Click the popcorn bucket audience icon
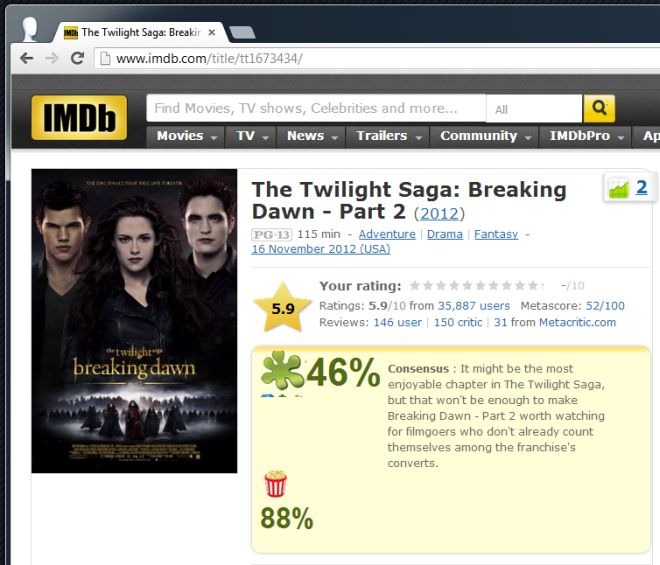 (x=275, y=484)
